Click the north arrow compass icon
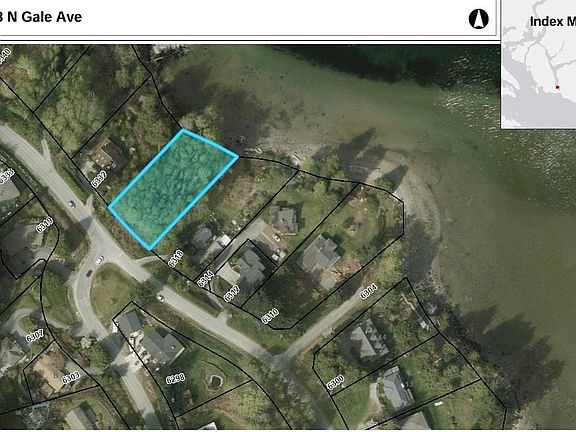 (478, 19)
